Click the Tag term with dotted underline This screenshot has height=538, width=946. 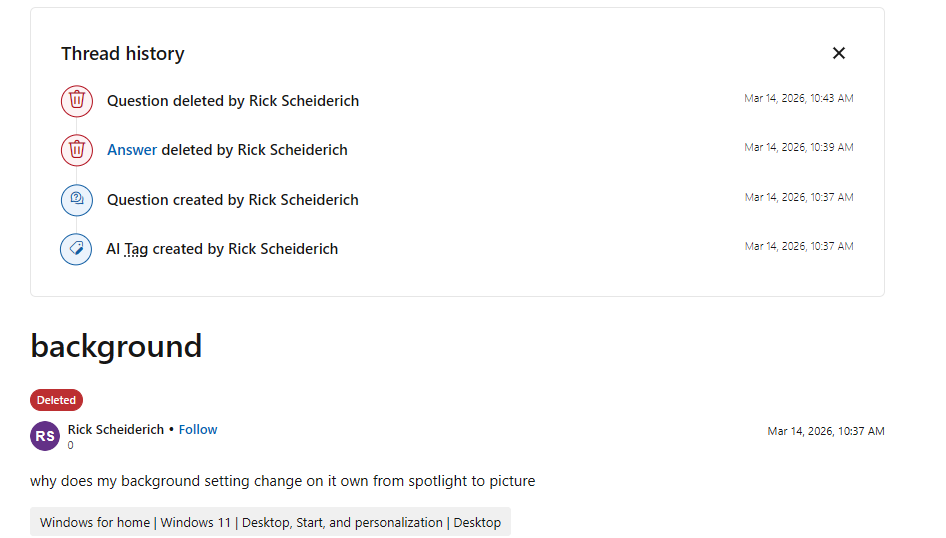(136, 249)
